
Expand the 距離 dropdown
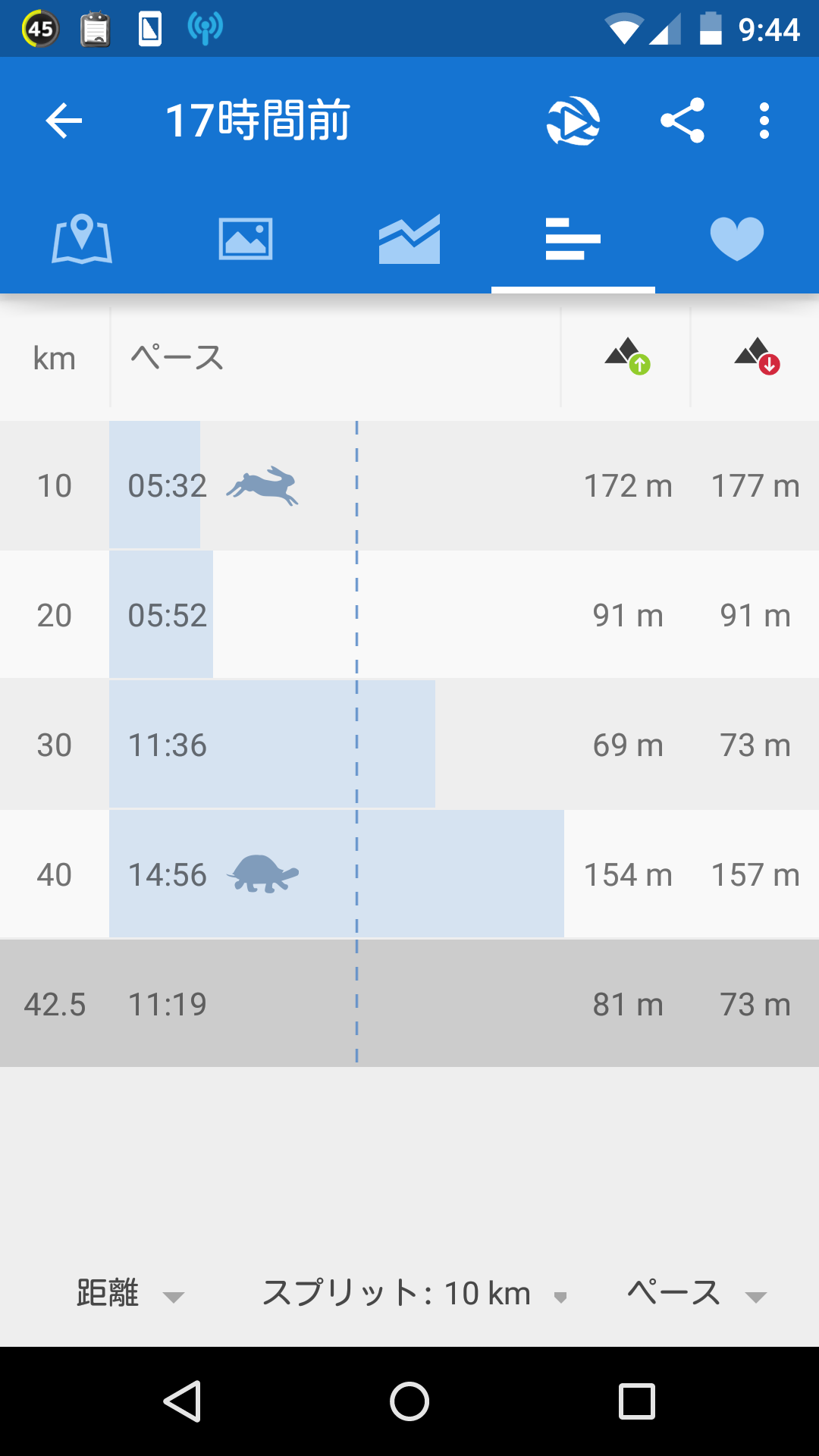click(x=130, y=1294)
